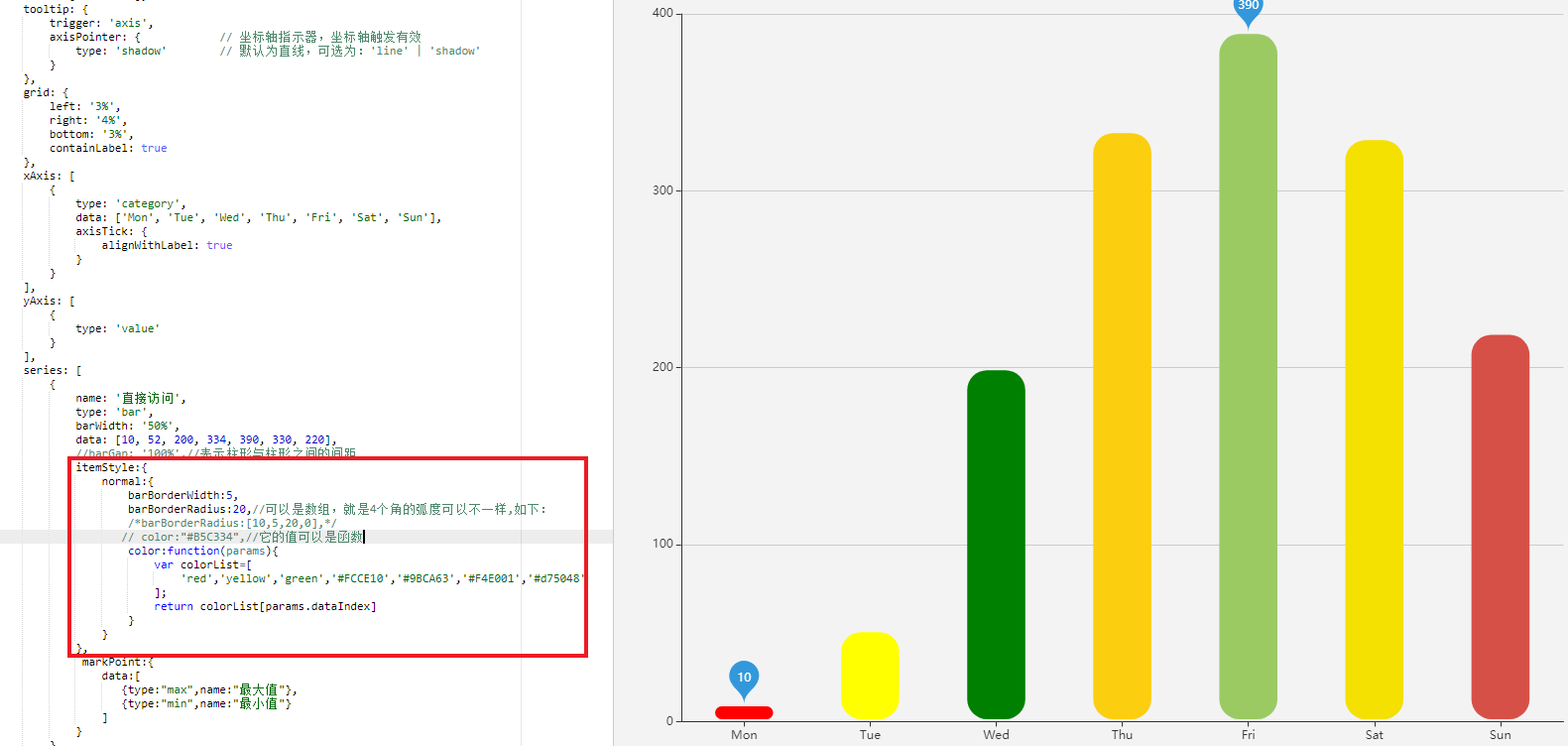This screenshot has height=746, width=1568.
Task: Click the '{type:"max",name:"最大值"}' line
Action: coord(209,689)
